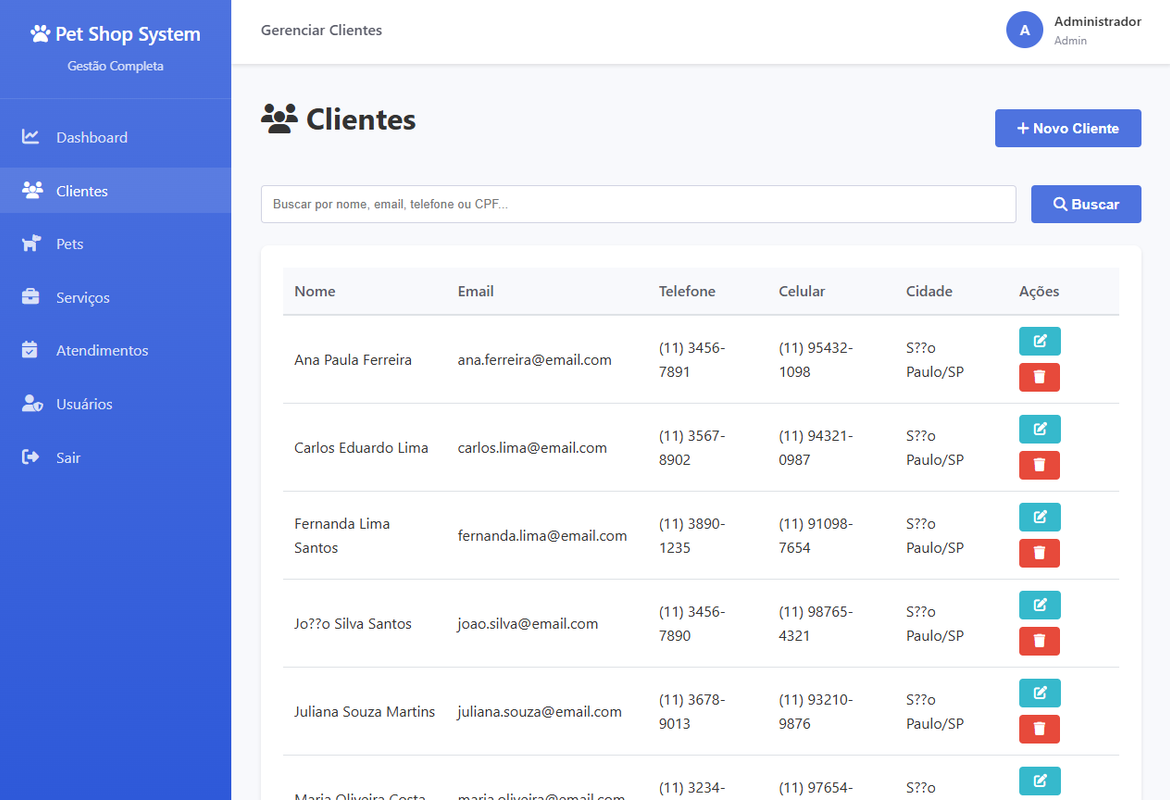The height and width of the screenshot is (800, 1170).
Task: Edit client Maria Oliveira Costa
Action: pos(1039,781)
